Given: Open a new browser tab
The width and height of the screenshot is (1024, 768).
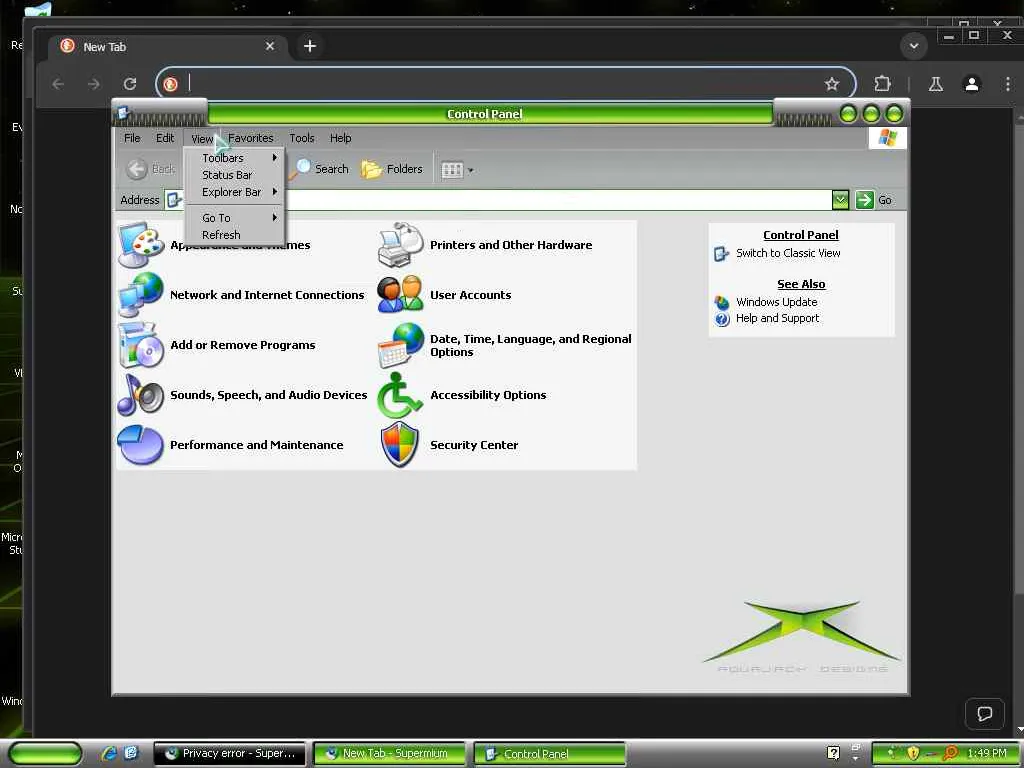Looking at the screenshot, I should [x=310, y=46].
